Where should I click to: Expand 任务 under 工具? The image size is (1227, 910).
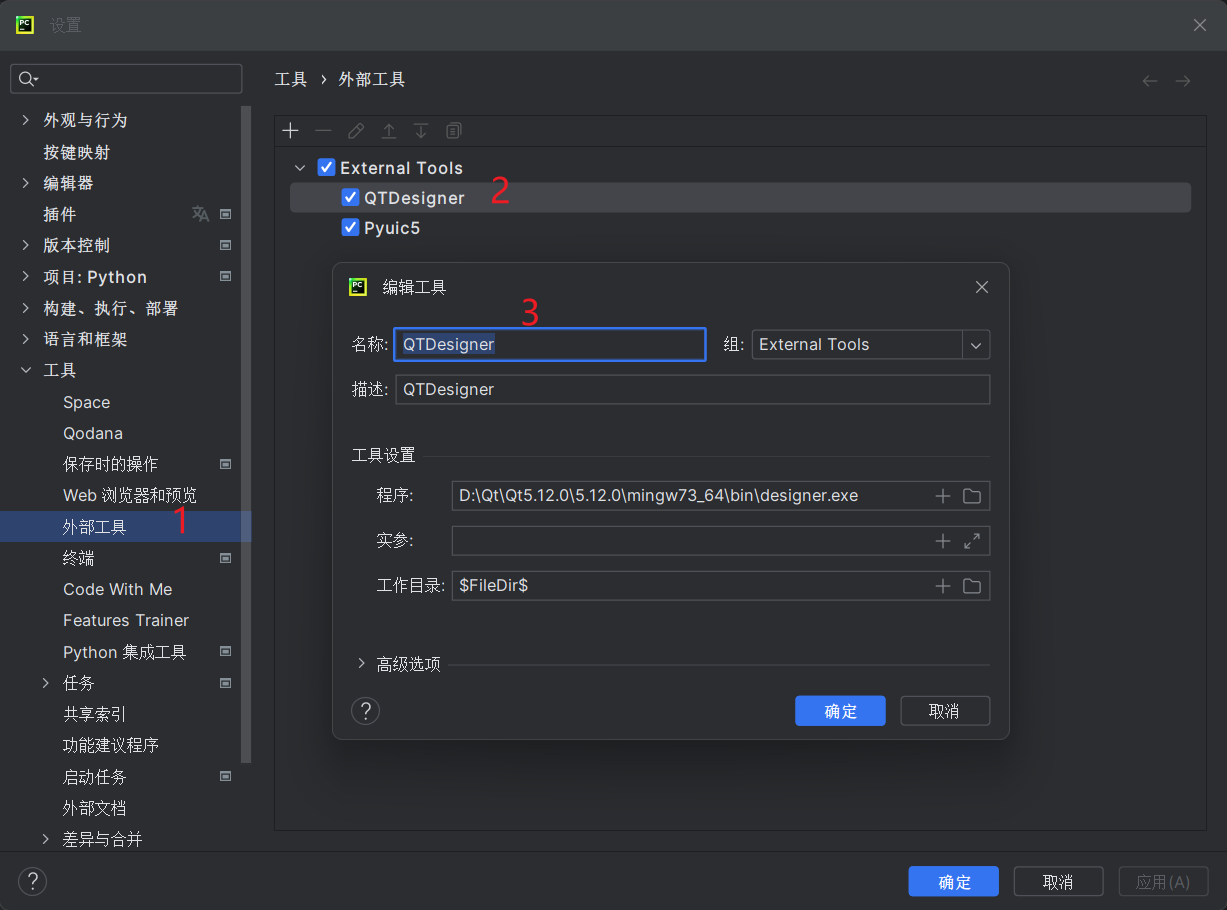coord(45,683)
